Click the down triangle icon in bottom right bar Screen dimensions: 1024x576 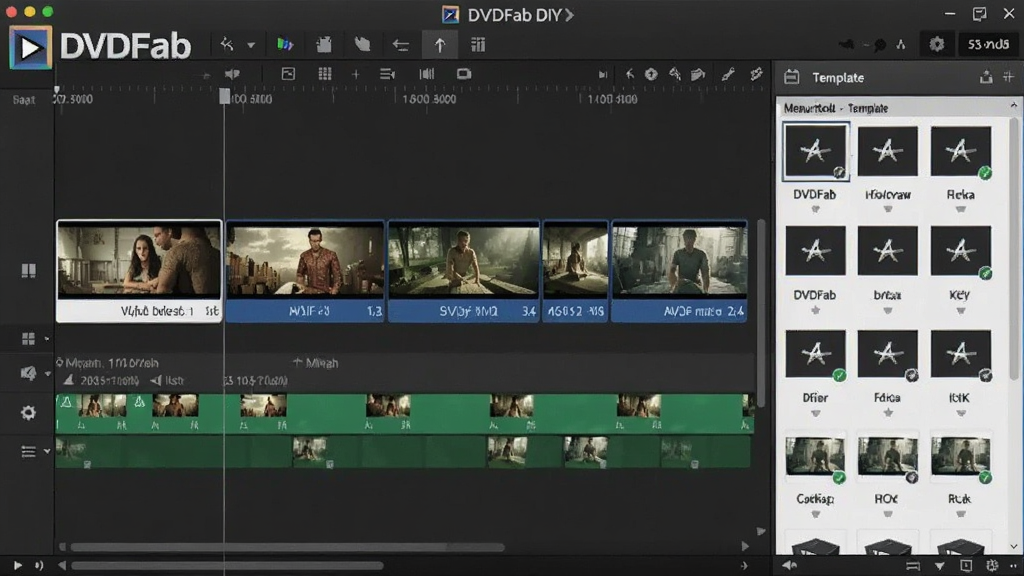[940, 566]
